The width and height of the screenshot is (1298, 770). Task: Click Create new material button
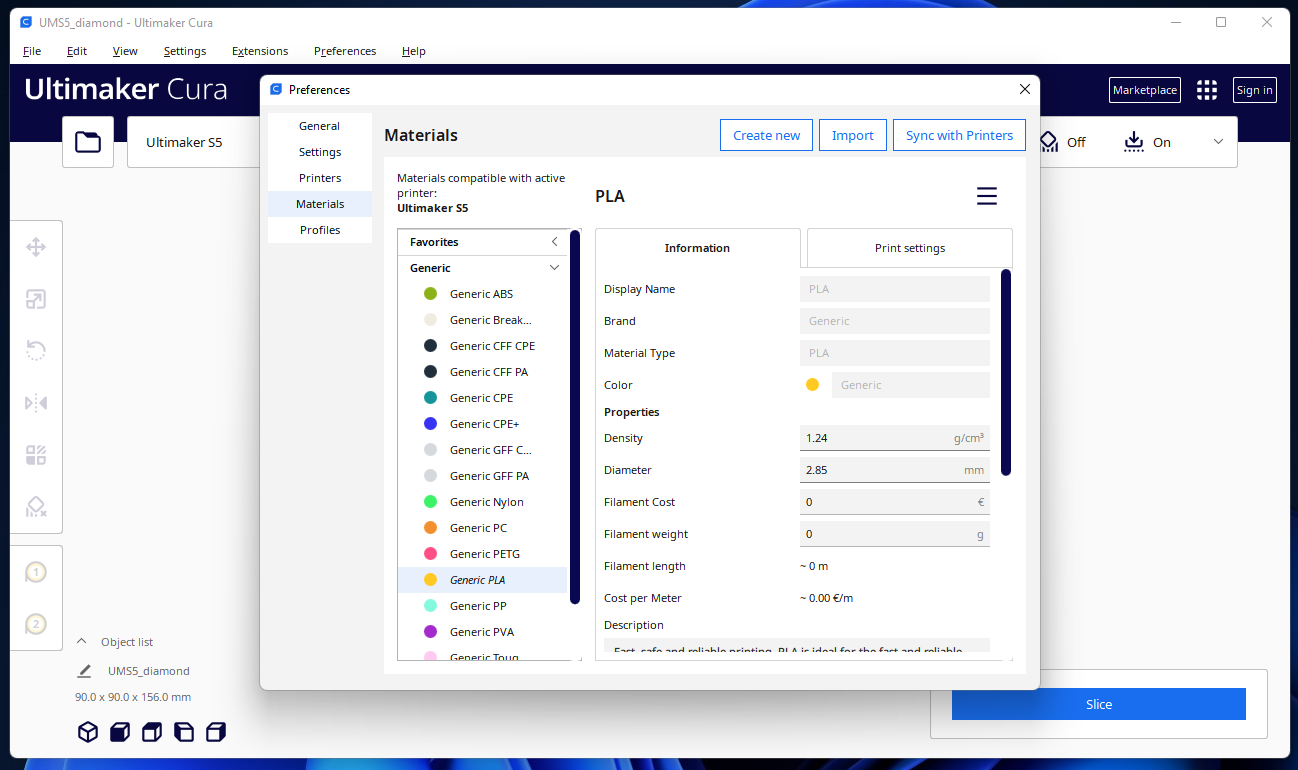click(767, 135)
